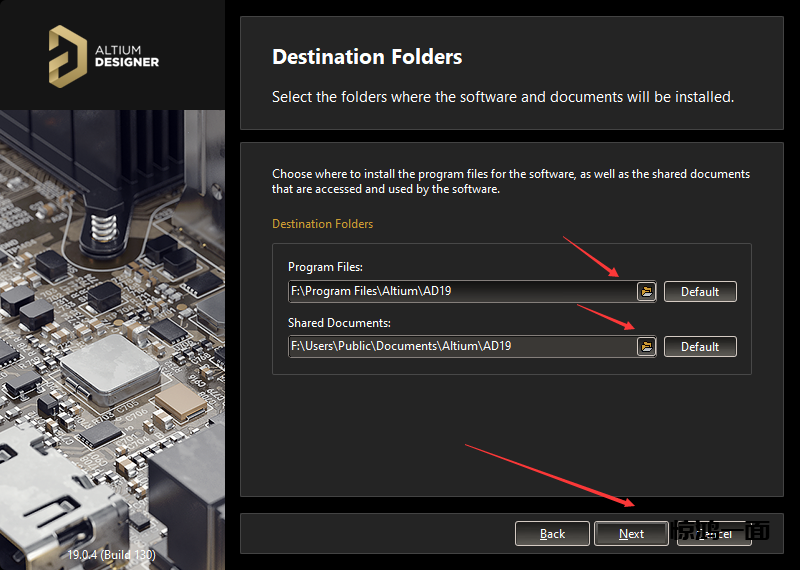Click the gold "Destination Folders" section label
The image size is (800, 570).
(322, 224)
